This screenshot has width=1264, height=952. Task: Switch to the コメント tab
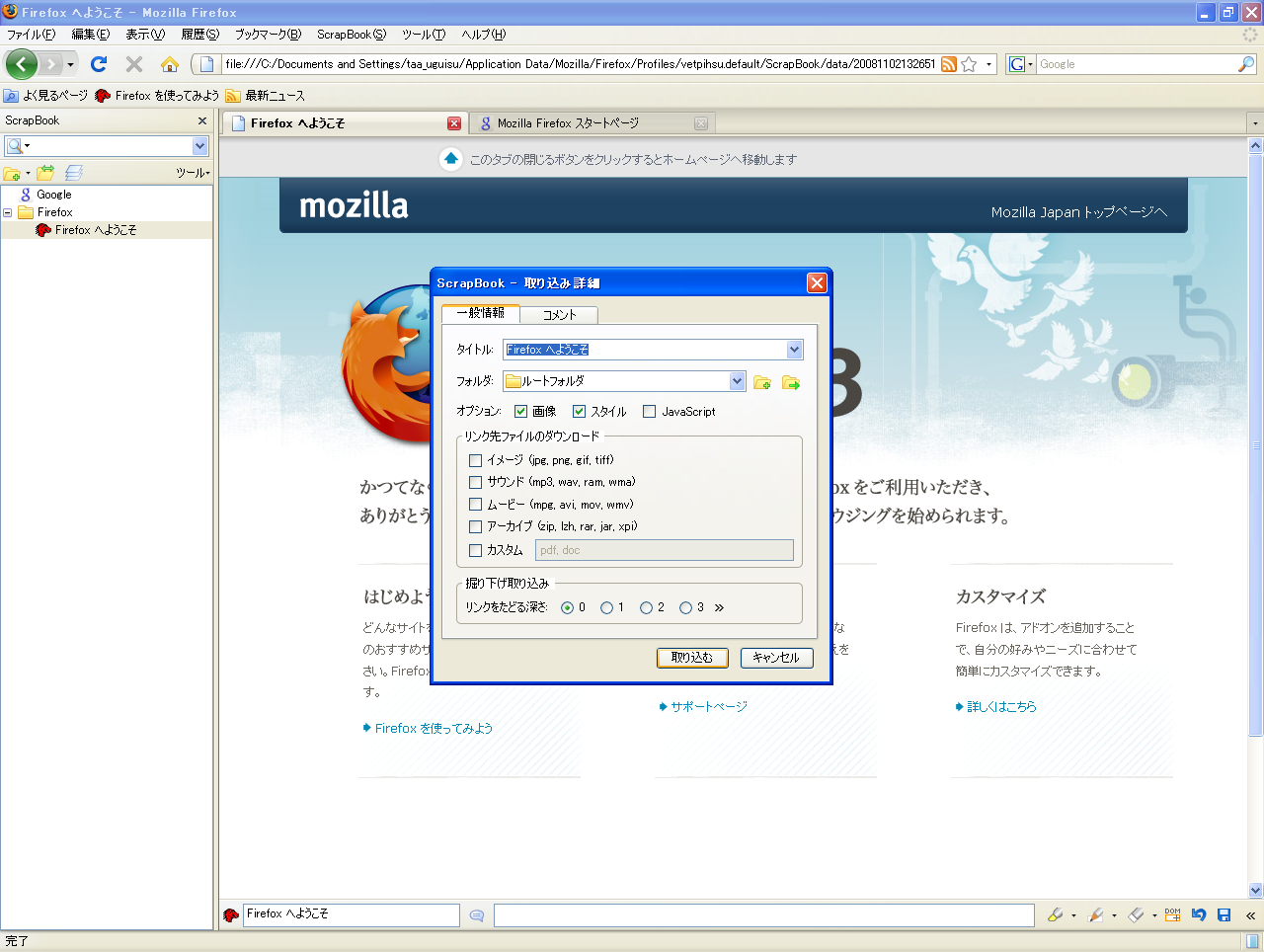[x=559, y=315]
